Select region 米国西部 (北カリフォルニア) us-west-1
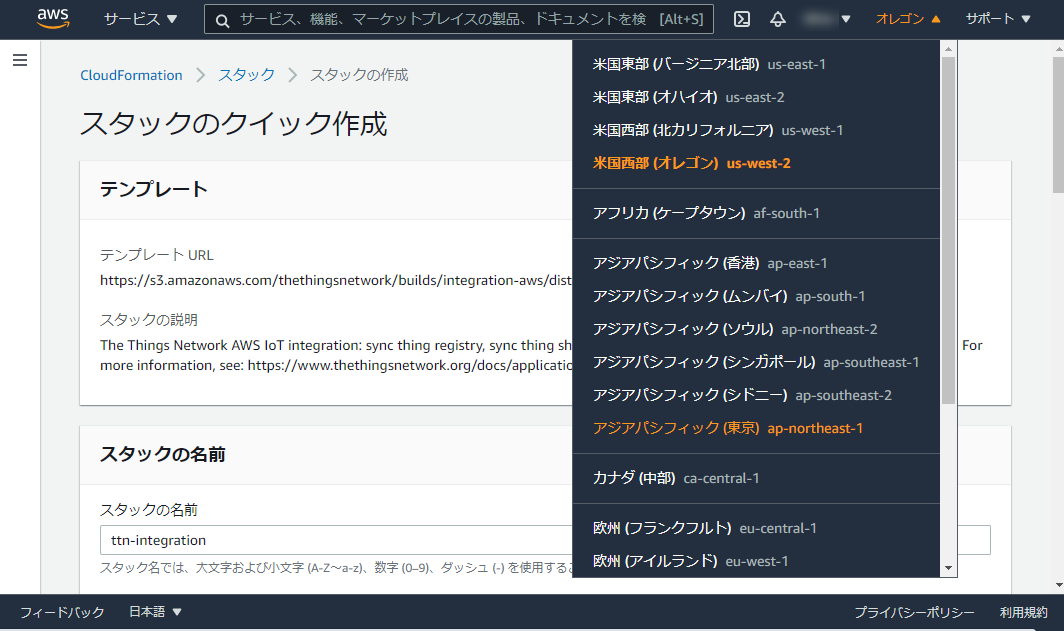Screen dimensions: 1064x631 pyautogui.click(x=756, y=130)
